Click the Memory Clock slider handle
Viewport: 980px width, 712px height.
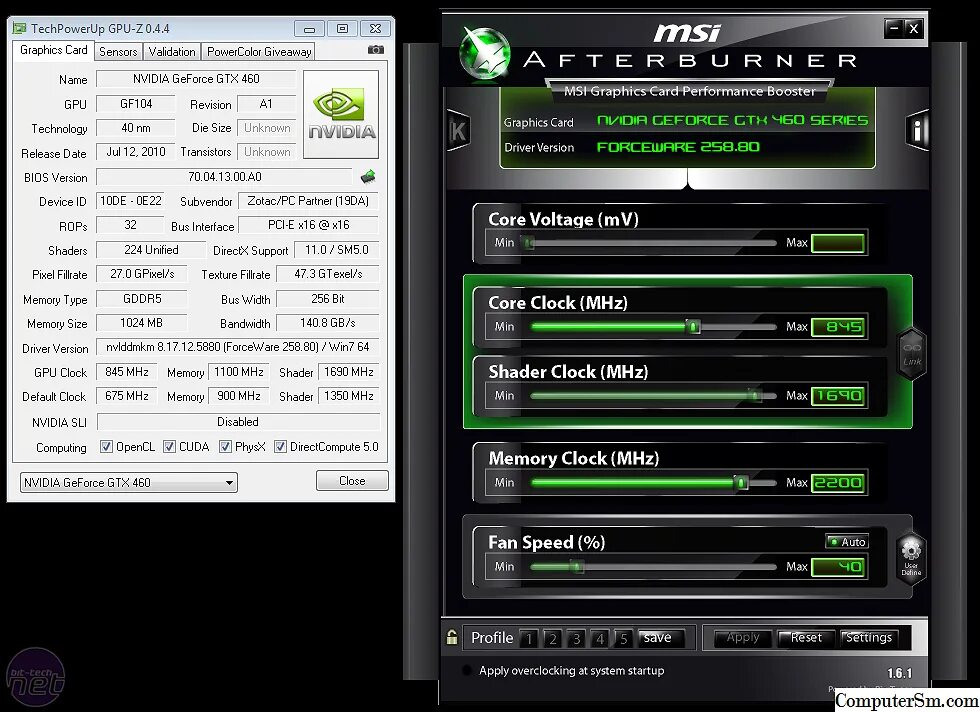(741, 482)
